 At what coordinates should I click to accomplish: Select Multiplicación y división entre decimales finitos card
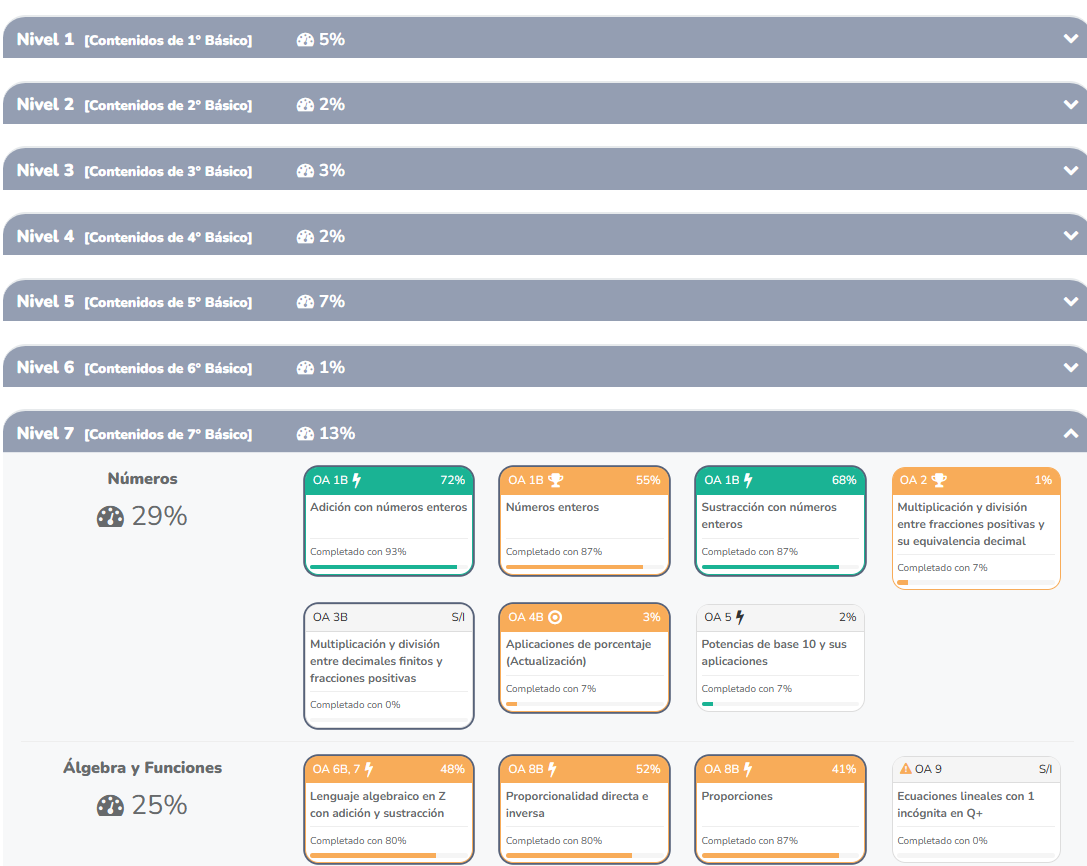(388, 665)
